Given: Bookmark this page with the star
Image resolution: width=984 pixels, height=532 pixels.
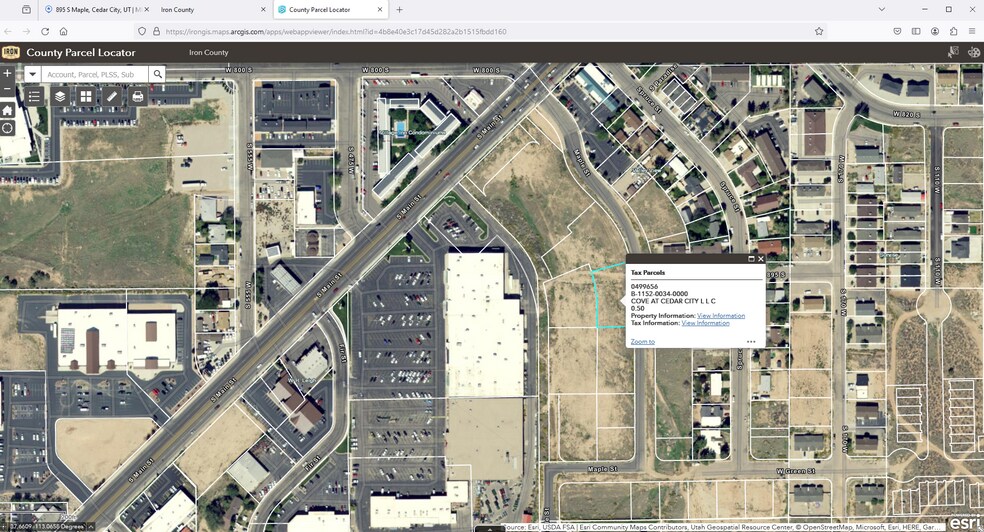Looking at the screenshot, I should point(819,31).
